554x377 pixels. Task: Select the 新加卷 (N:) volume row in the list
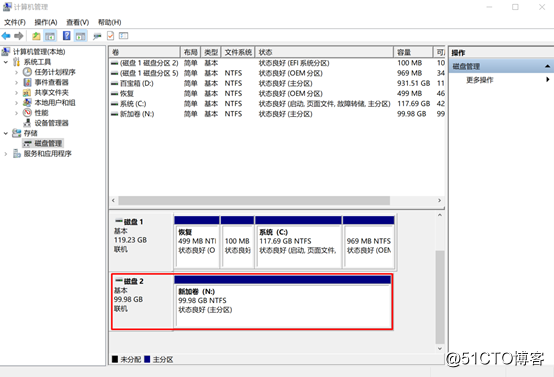pos(277,114)
